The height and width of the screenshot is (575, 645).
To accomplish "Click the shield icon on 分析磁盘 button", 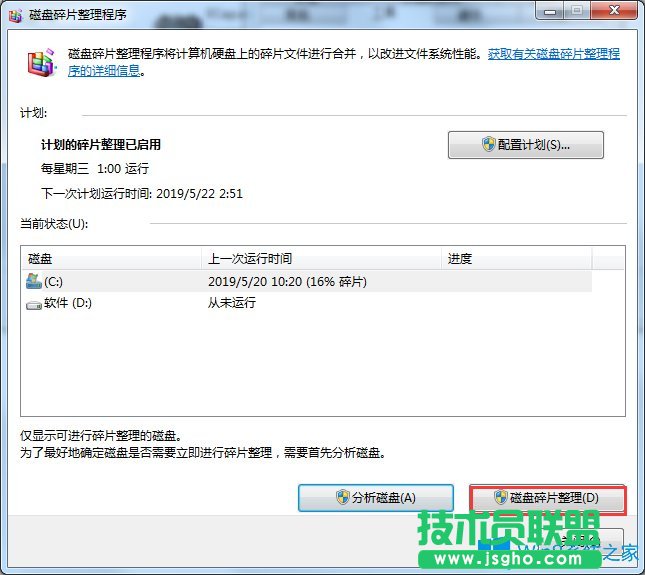I will [x=343, y=497].
